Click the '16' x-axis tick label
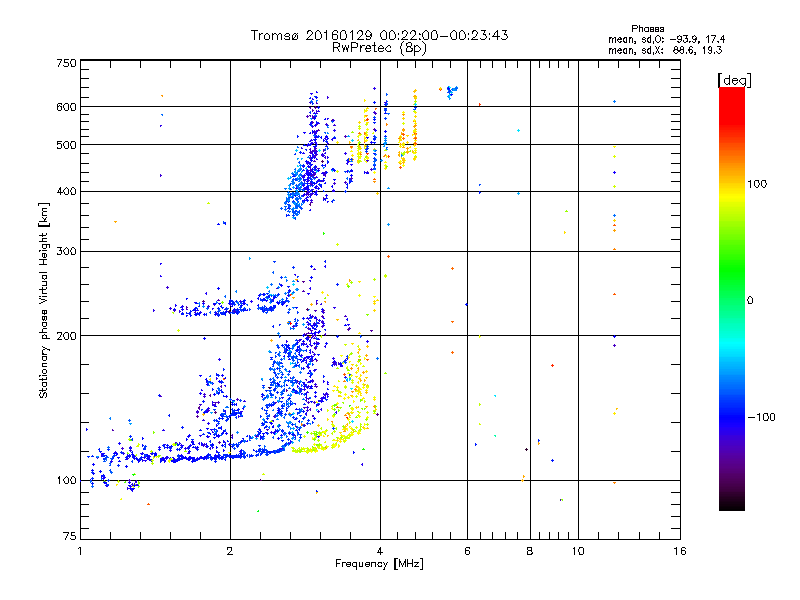Screen dimensions: 800x600 (680, 551)
